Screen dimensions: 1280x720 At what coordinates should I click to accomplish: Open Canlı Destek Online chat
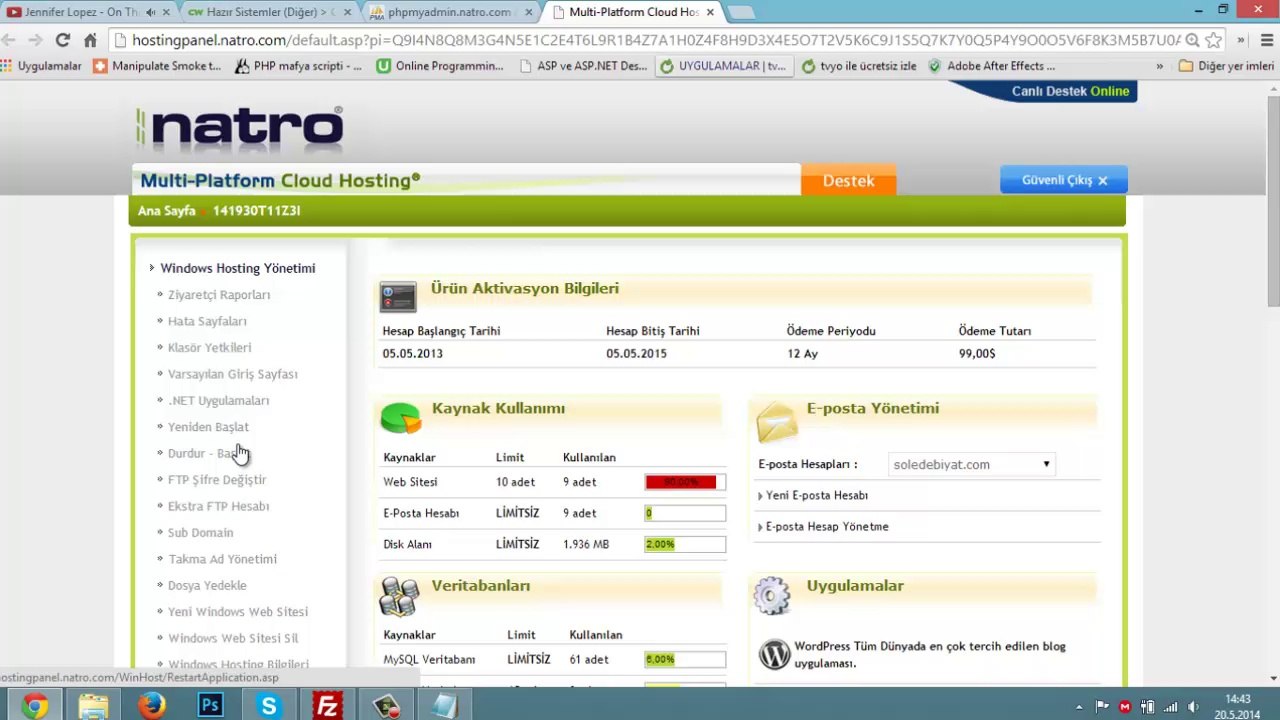point(1070,91)
